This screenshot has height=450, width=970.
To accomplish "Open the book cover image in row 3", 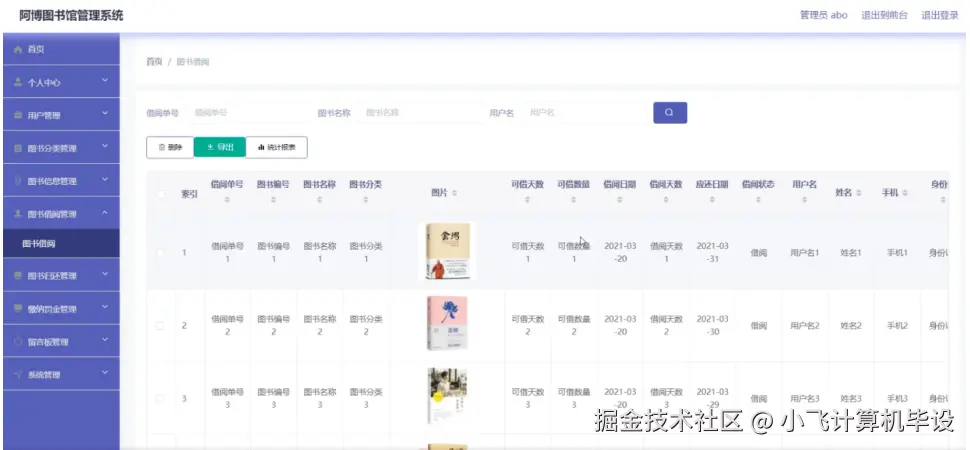I will coord(447,396).
